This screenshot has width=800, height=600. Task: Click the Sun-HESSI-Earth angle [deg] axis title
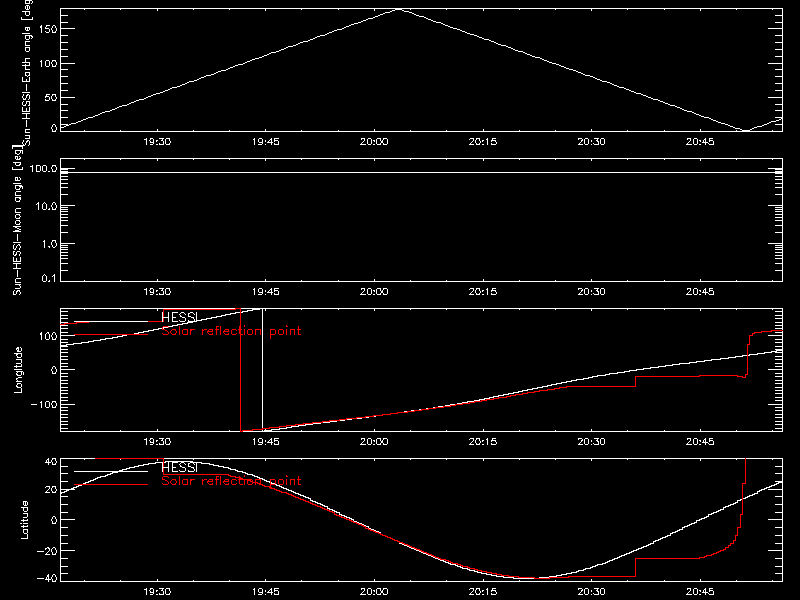pos(27,73)
